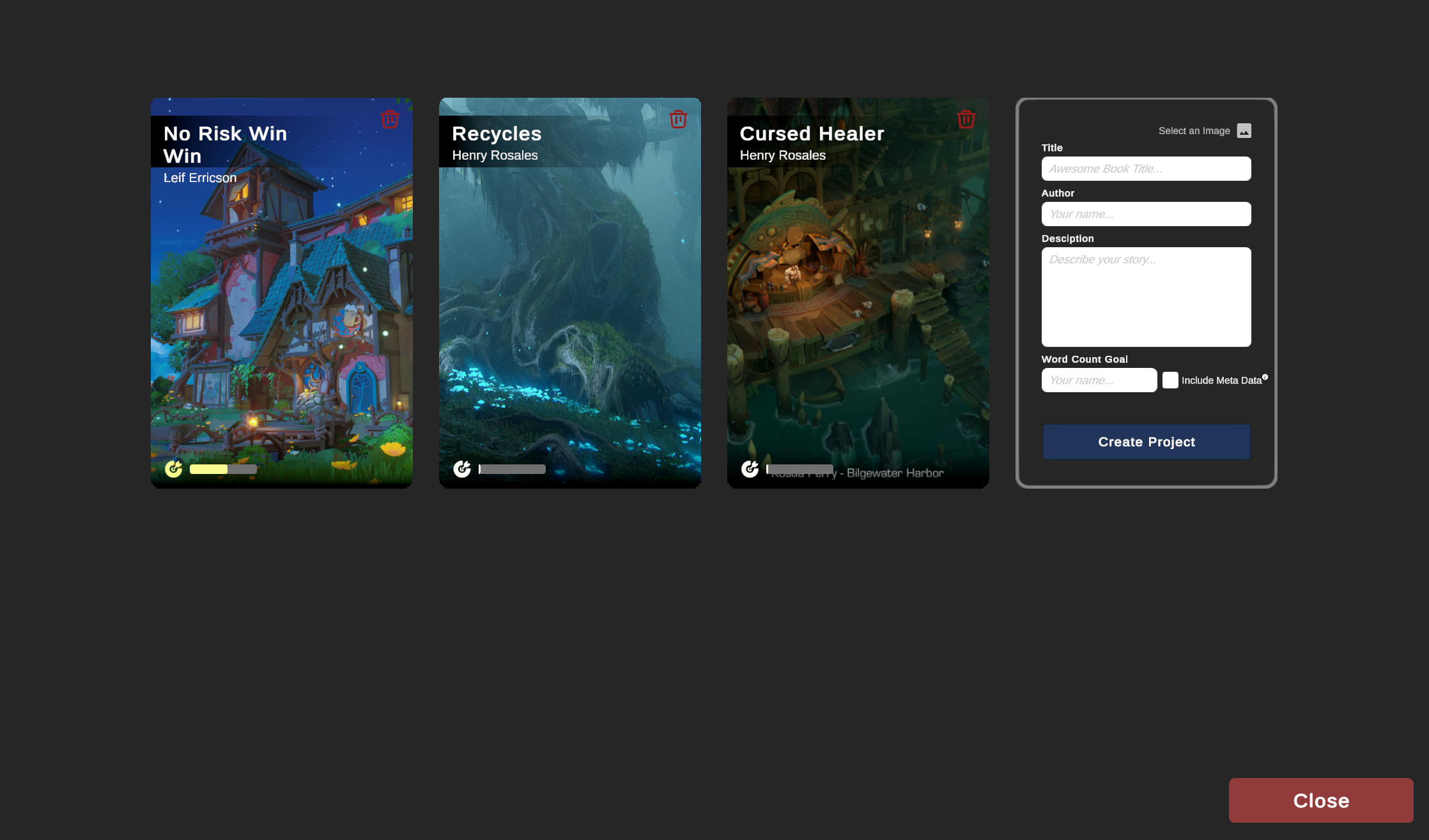This screenshot has height=840, width=1429.
Task: Click the Select an Image label
Action: click(1194, 131)
